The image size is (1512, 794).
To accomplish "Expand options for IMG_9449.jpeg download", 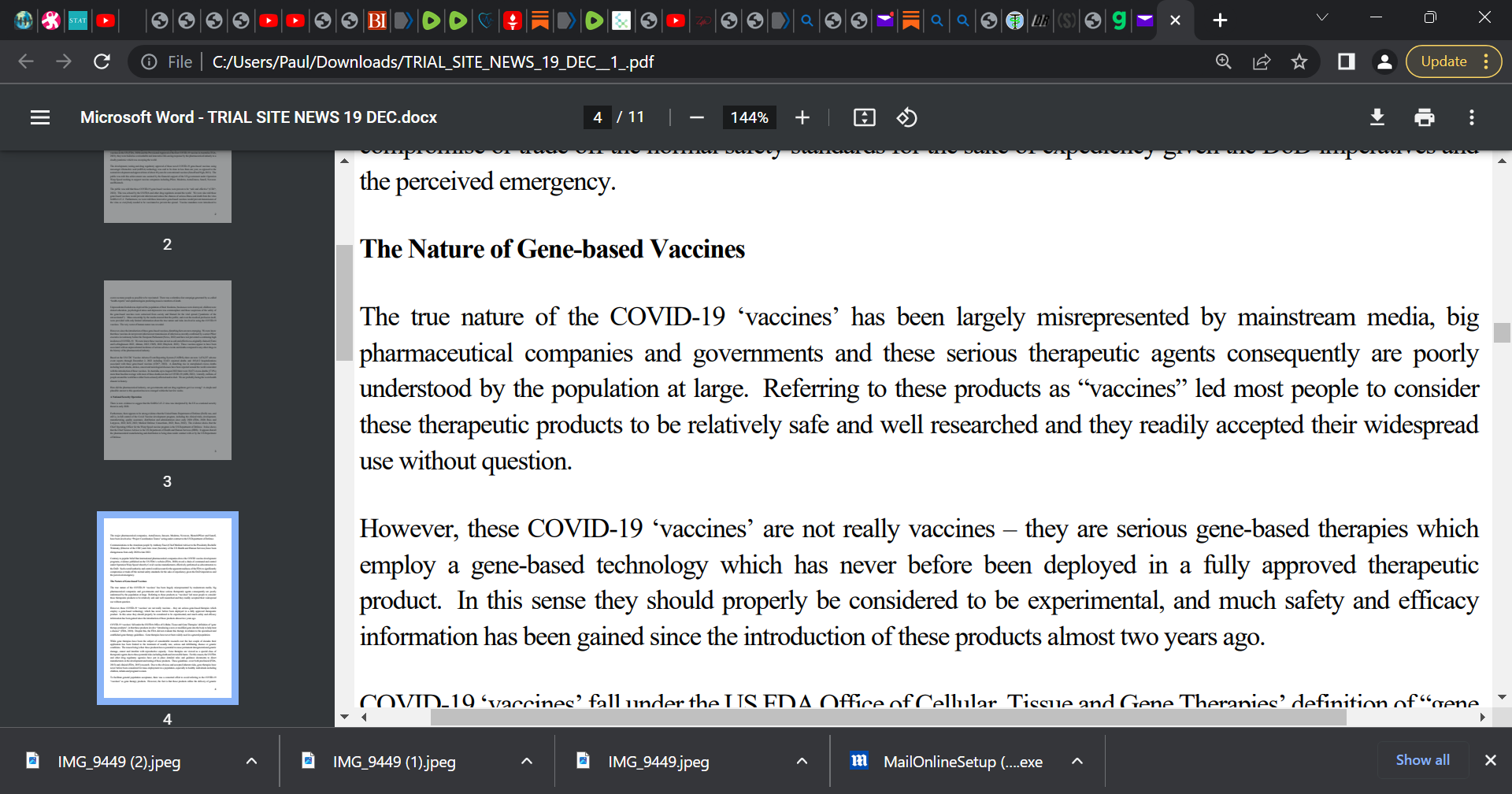I will pyautogui.click(x=802, y=761).
